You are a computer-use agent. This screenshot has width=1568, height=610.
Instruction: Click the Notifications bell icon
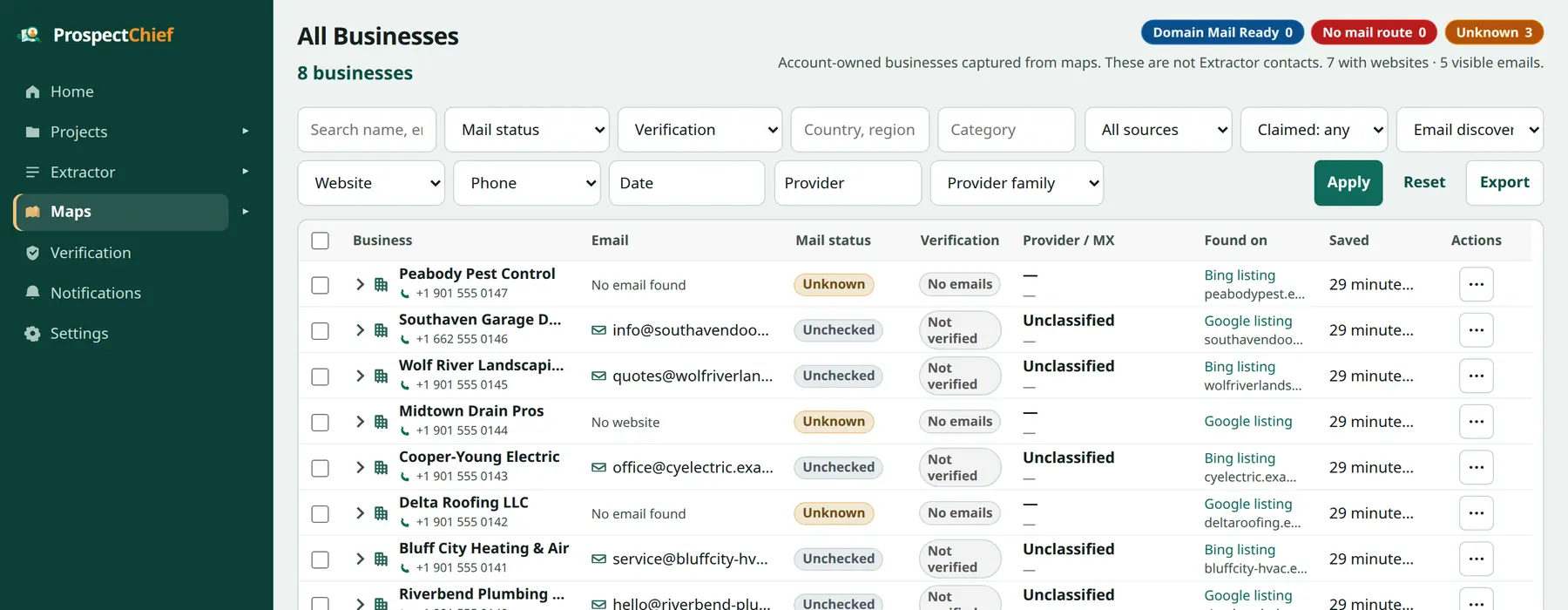(x=33, y=293)
